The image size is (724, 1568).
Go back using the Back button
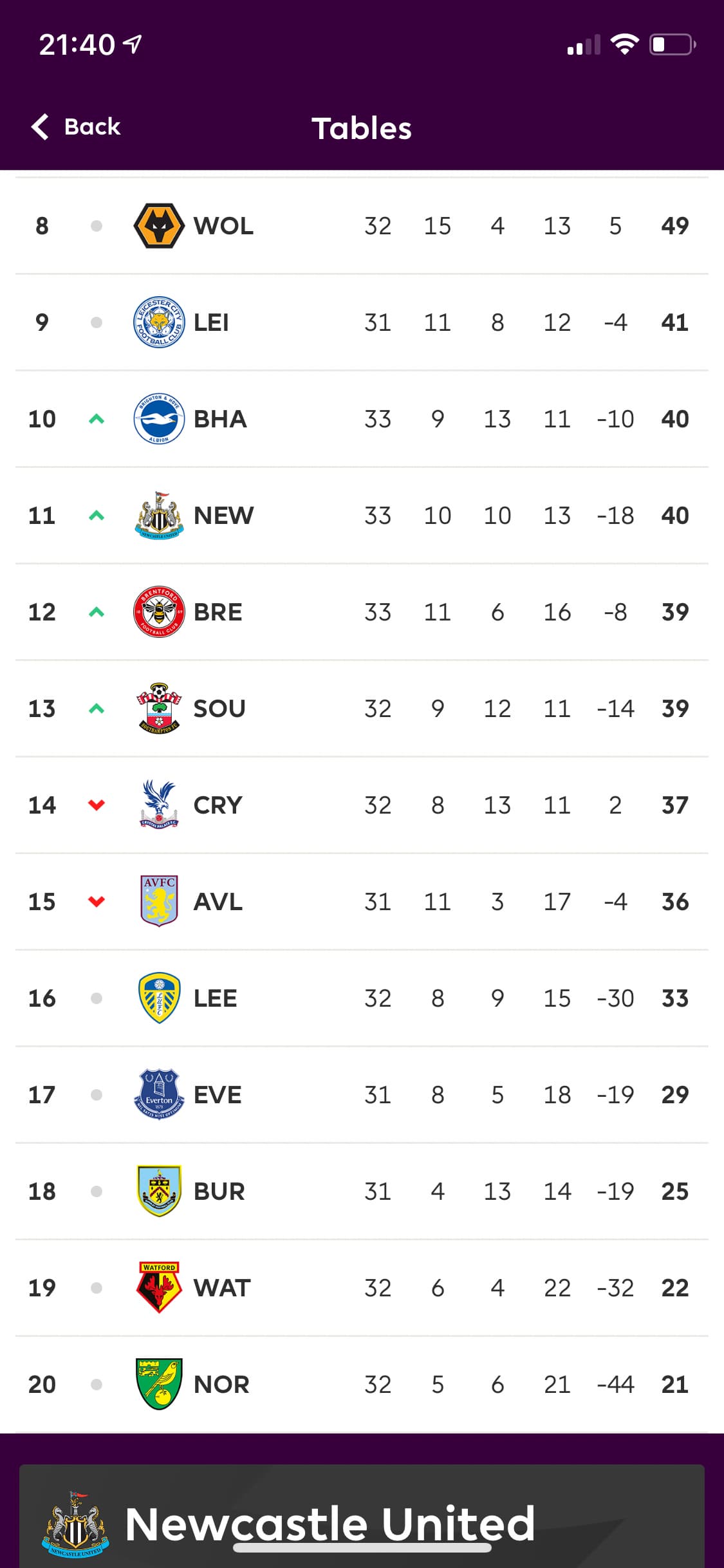(x=76, y=127)
